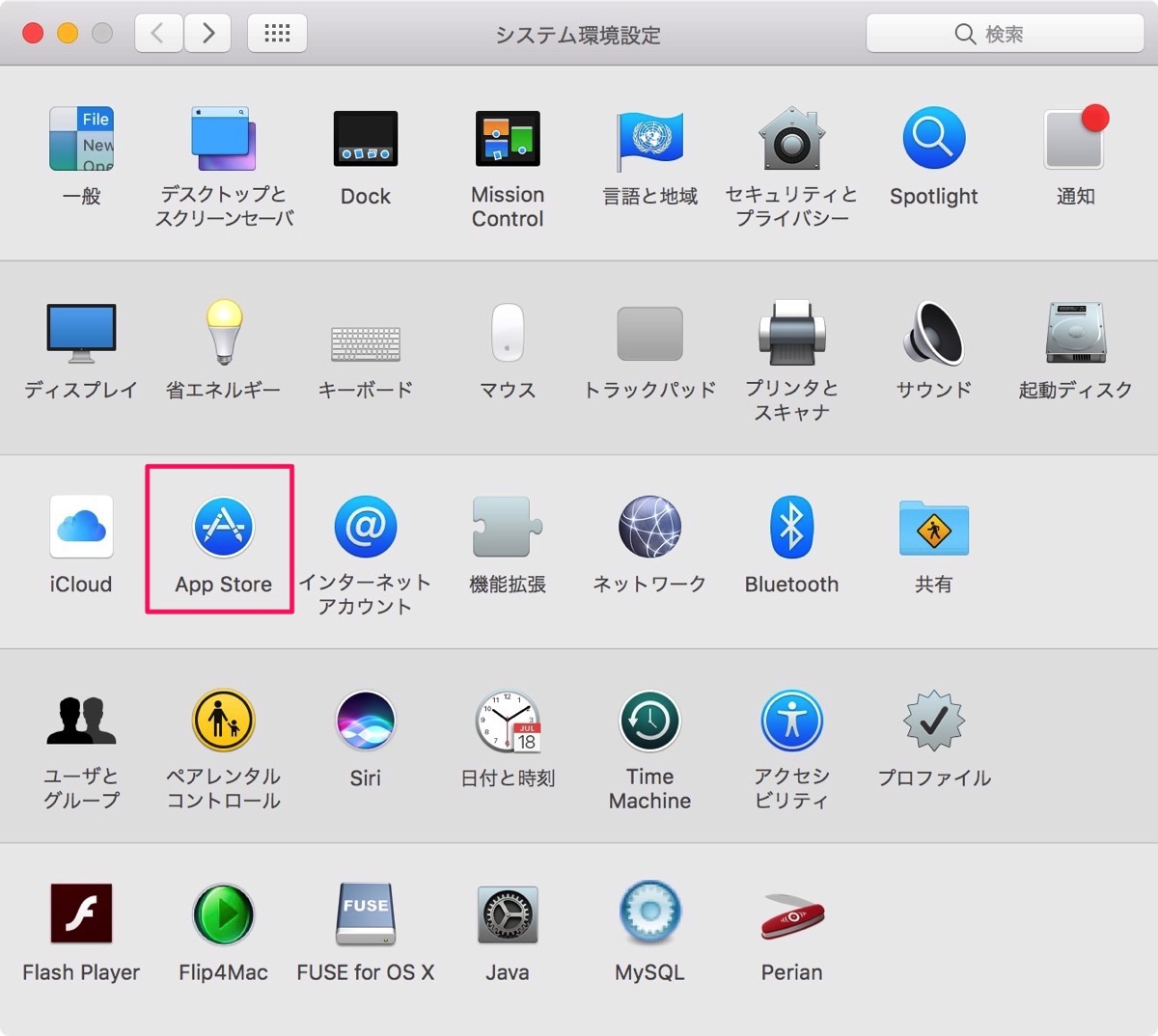This screenshot has height=1036, width=1158.
Task: Open マウス preferences
Action: [508, 333]
